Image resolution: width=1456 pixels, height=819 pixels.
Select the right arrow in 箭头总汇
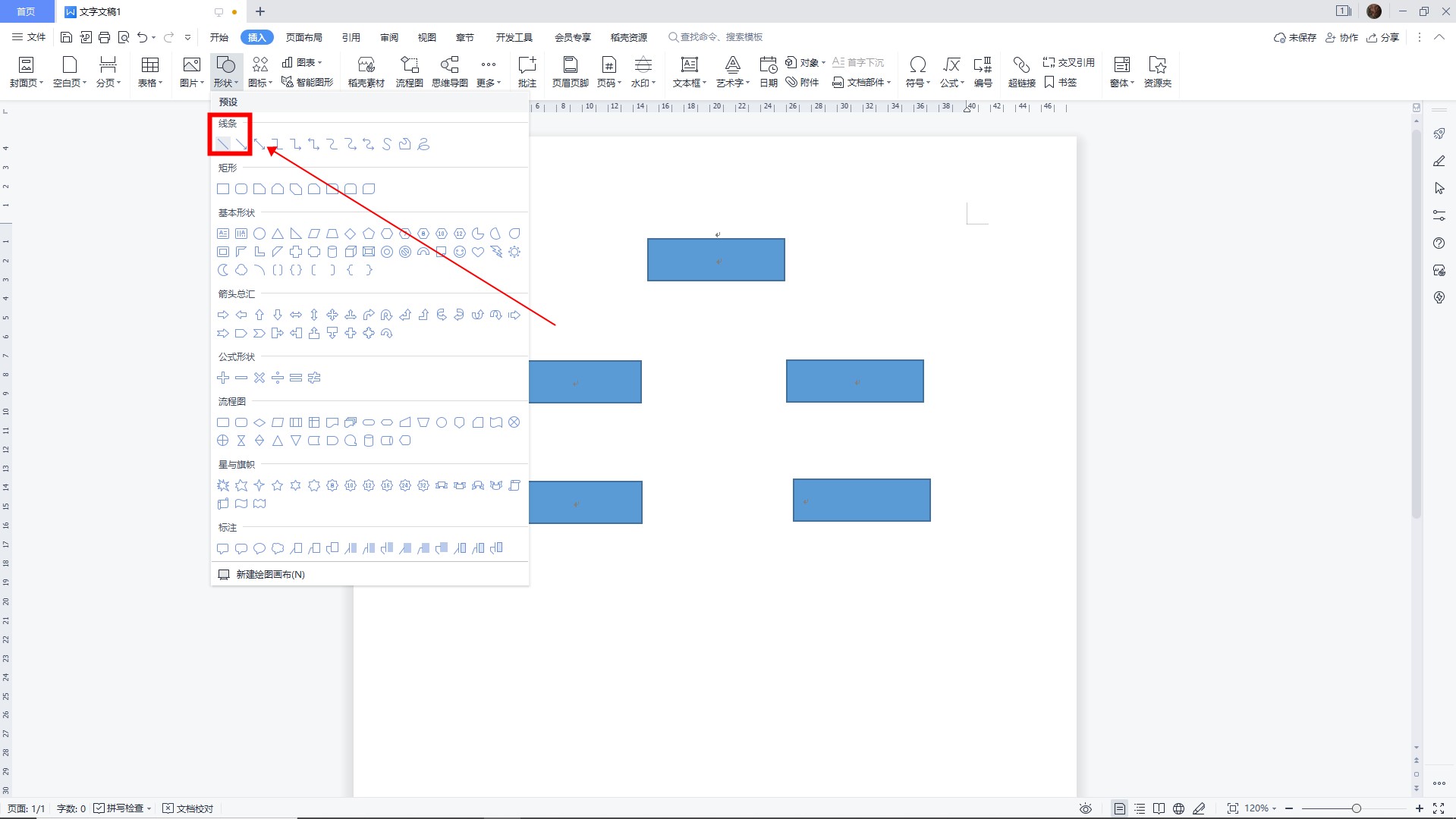point(223,315)
